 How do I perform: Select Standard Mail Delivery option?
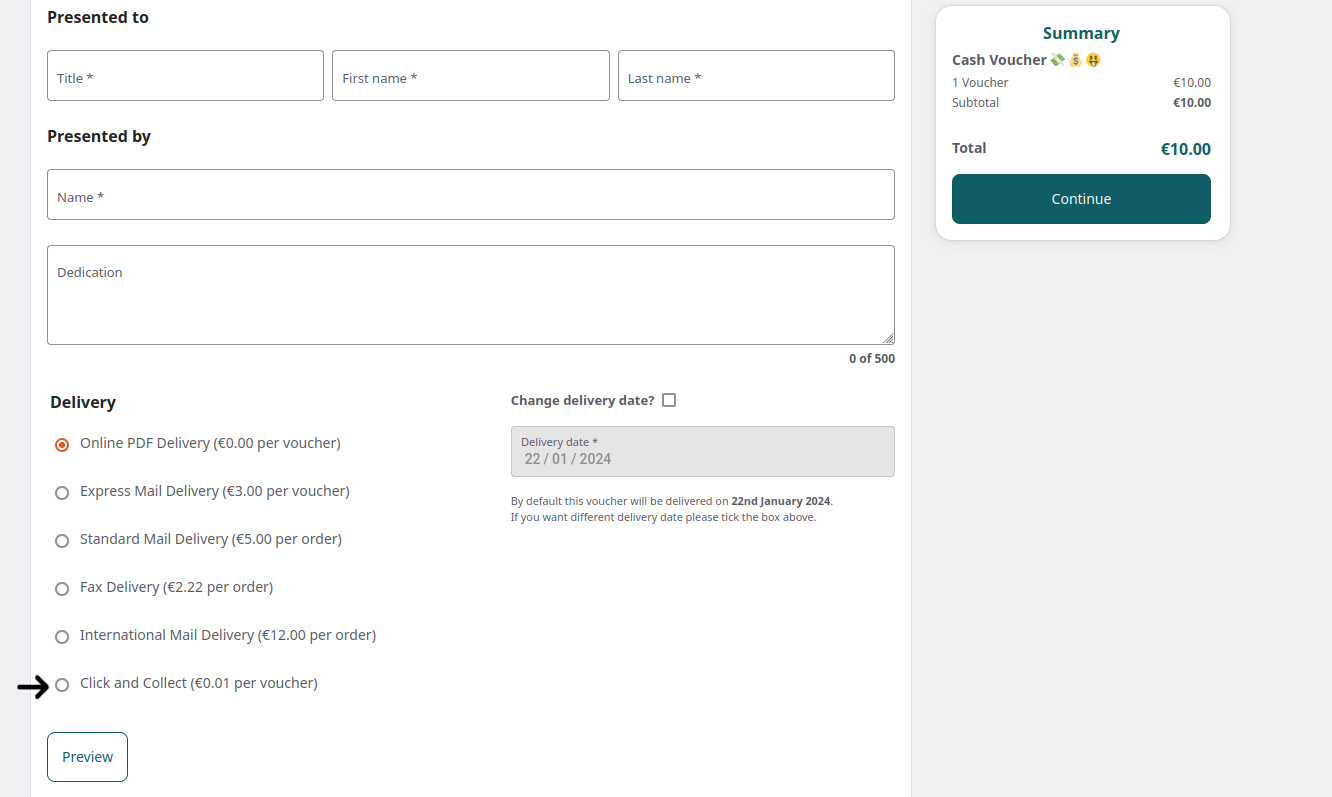(62, 541)
